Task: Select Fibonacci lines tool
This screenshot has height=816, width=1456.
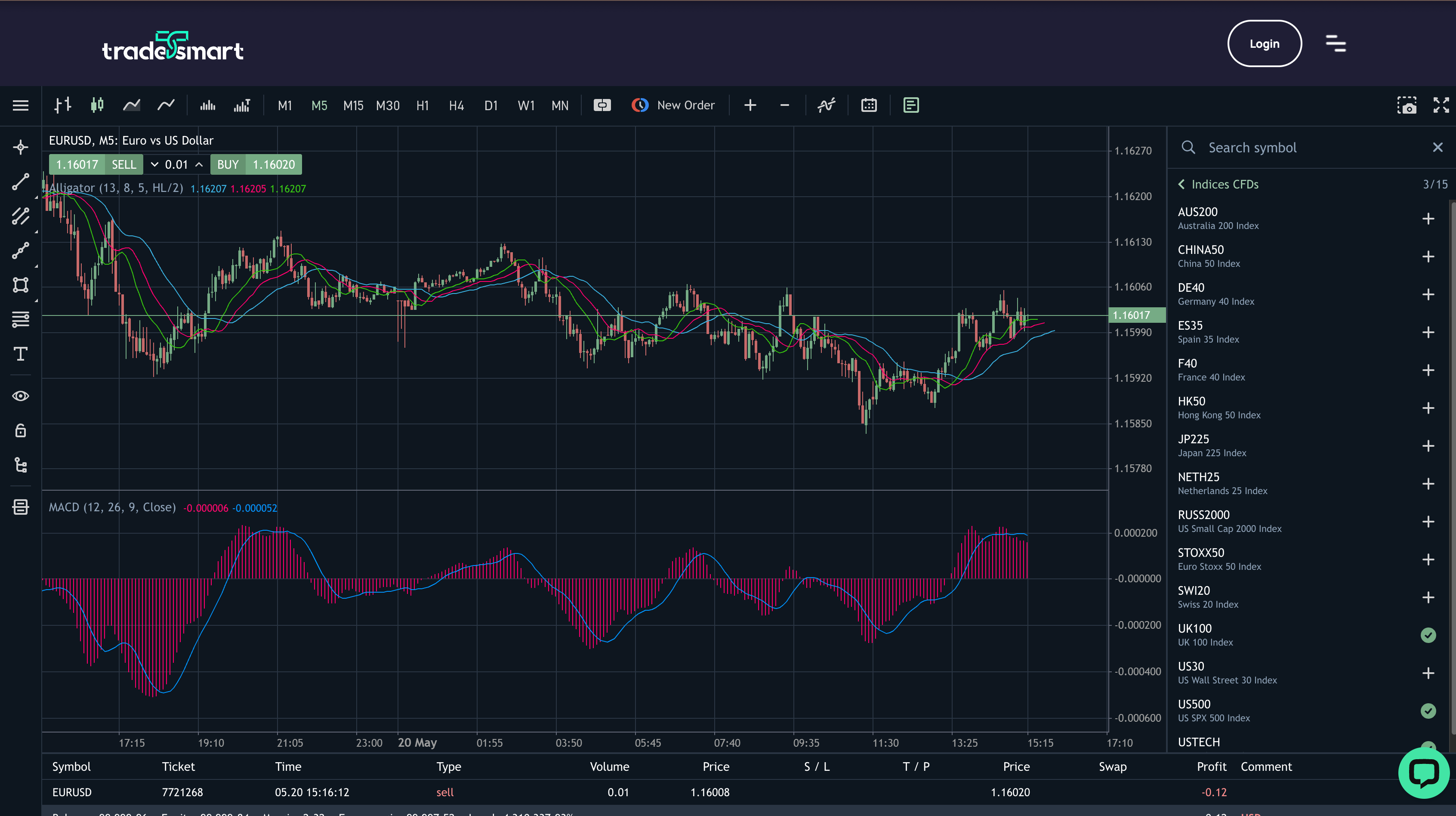Action: (x=21, y=319)
